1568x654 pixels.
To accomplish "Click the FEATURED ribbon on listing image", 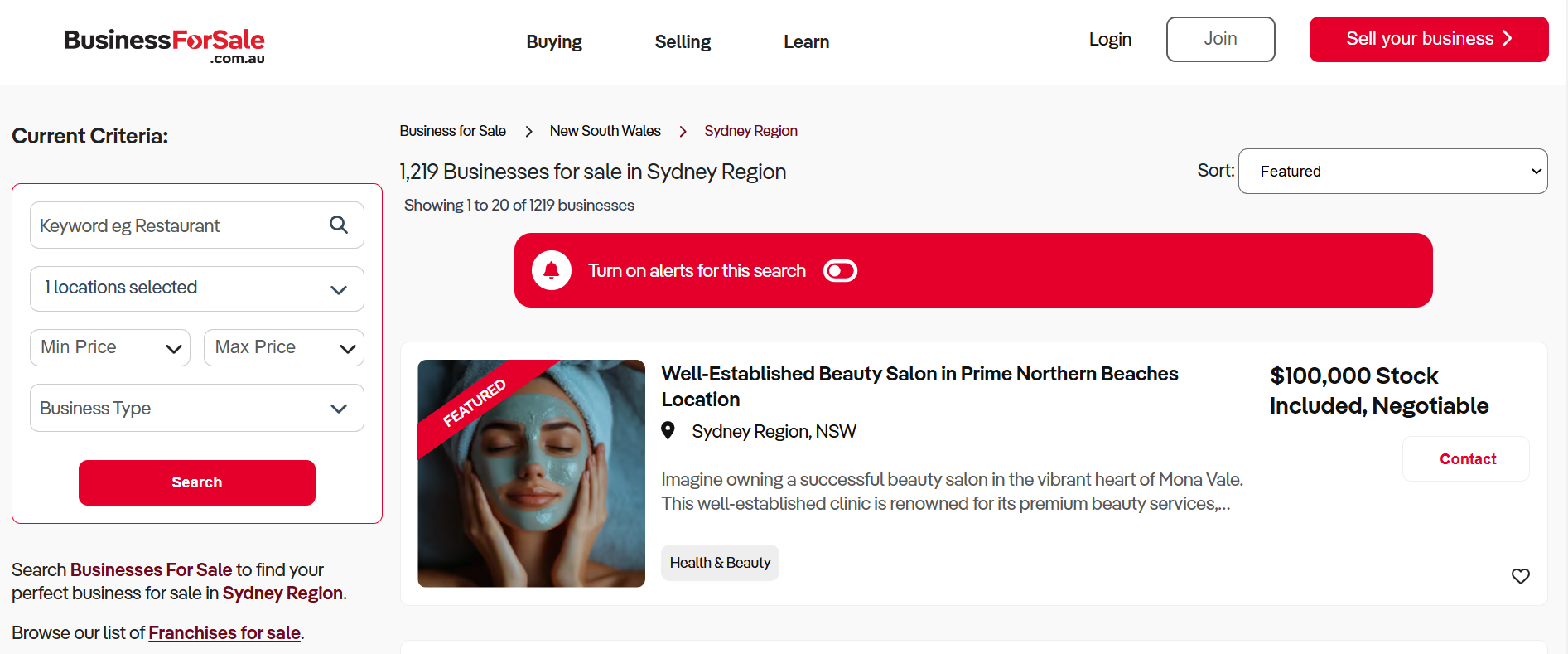I will coord(474,404).
